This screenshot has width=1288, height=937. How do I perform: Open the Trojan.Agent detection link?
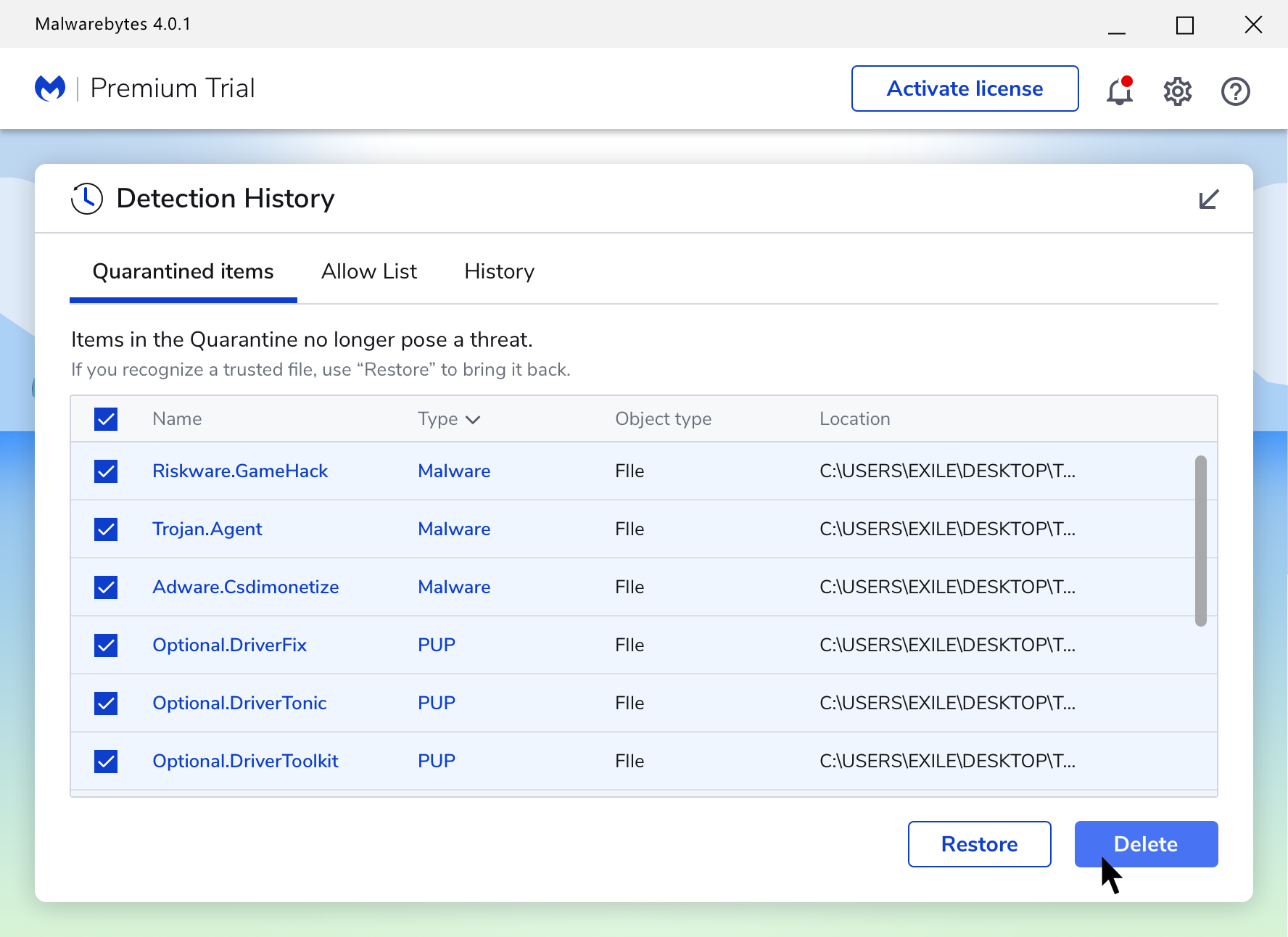tap(207, 529)
